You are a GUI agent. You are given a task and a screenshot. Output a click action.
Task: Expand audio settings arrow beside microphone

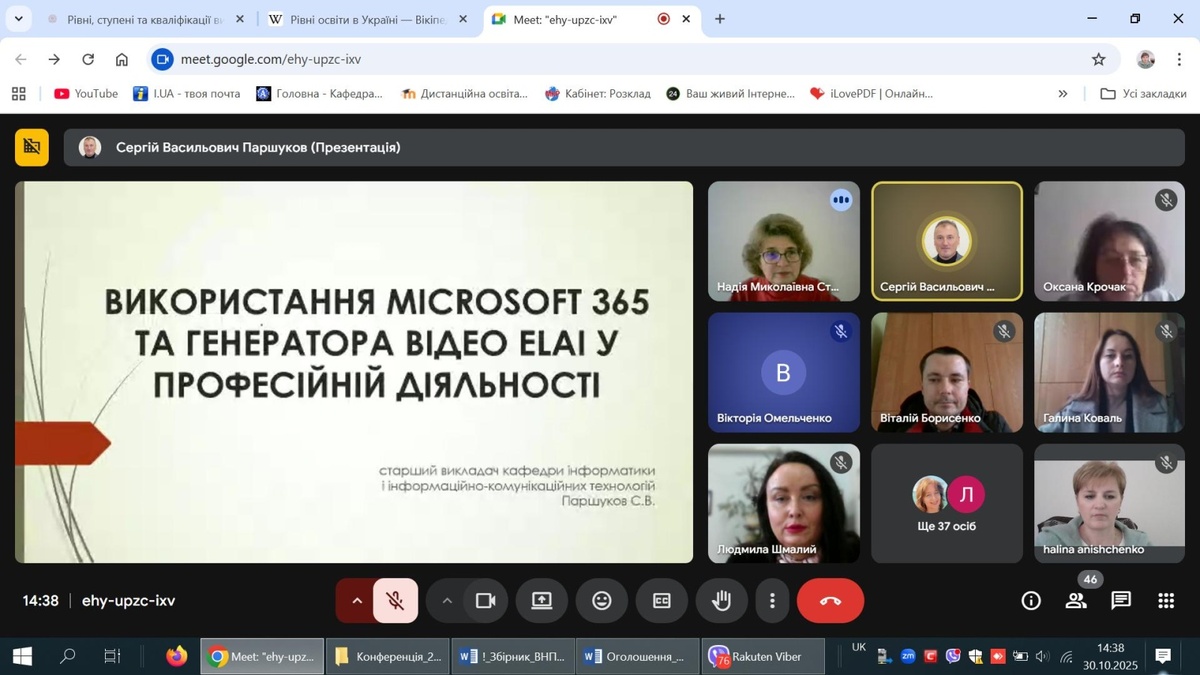click(x=357, y=601)
